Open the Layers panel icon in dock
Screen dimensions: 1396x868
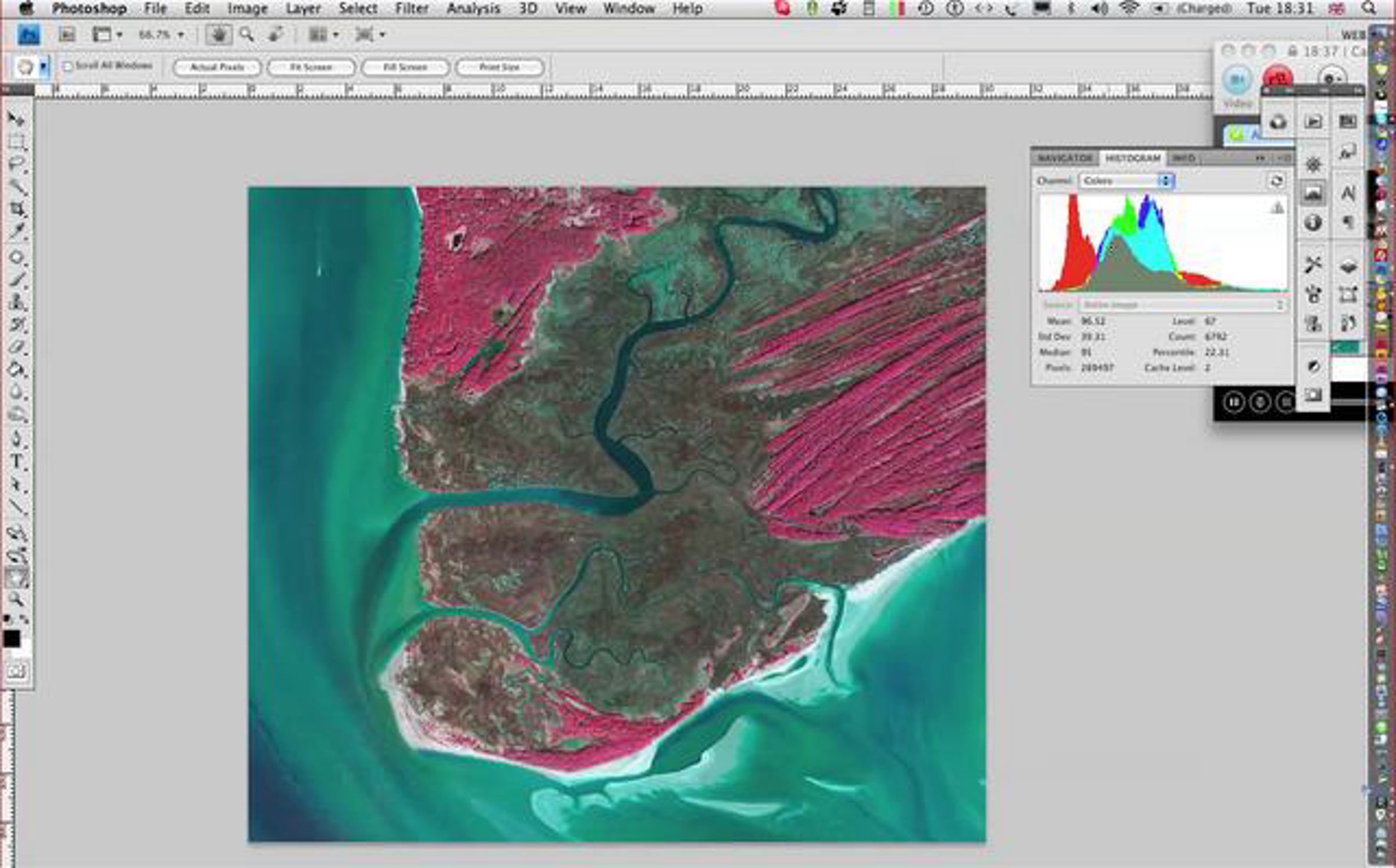(x=1348, y=266)
